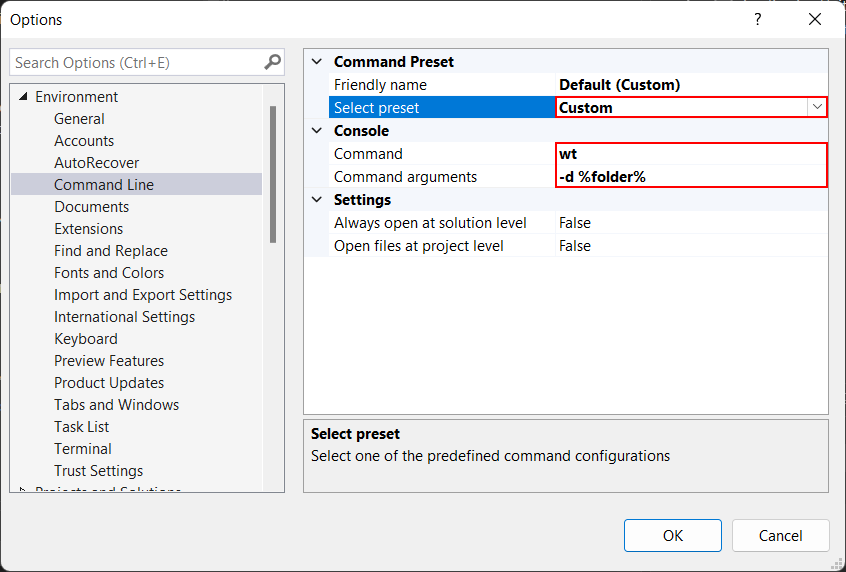Open the Fonts and Colors page

pos(109,273)
